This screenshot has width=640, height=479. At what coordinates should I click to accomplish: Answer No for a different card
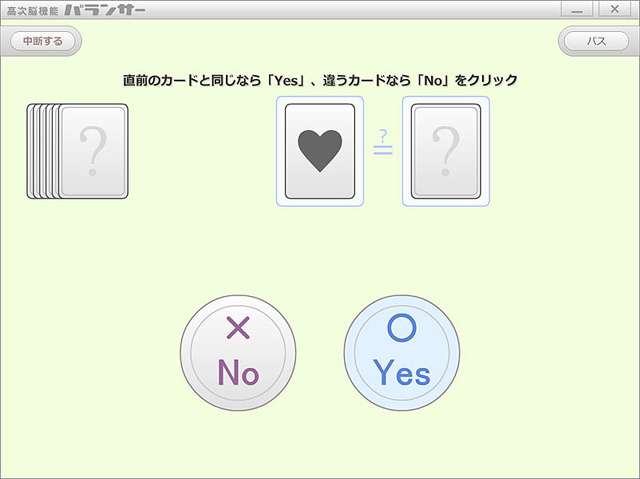pos(238,353)
